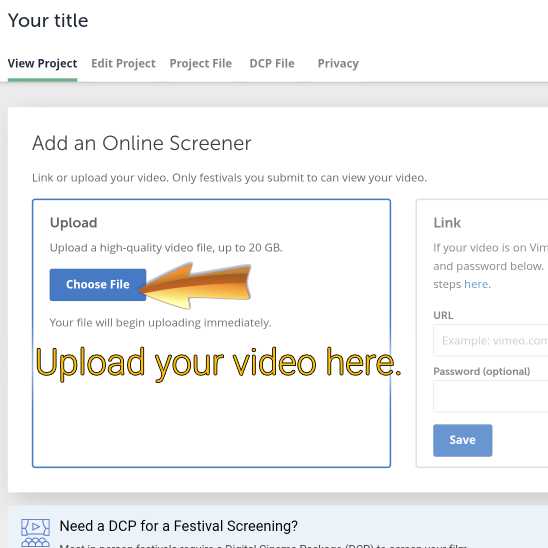Open the View Project tab
The image size is (548, 548).
(42, 63)
